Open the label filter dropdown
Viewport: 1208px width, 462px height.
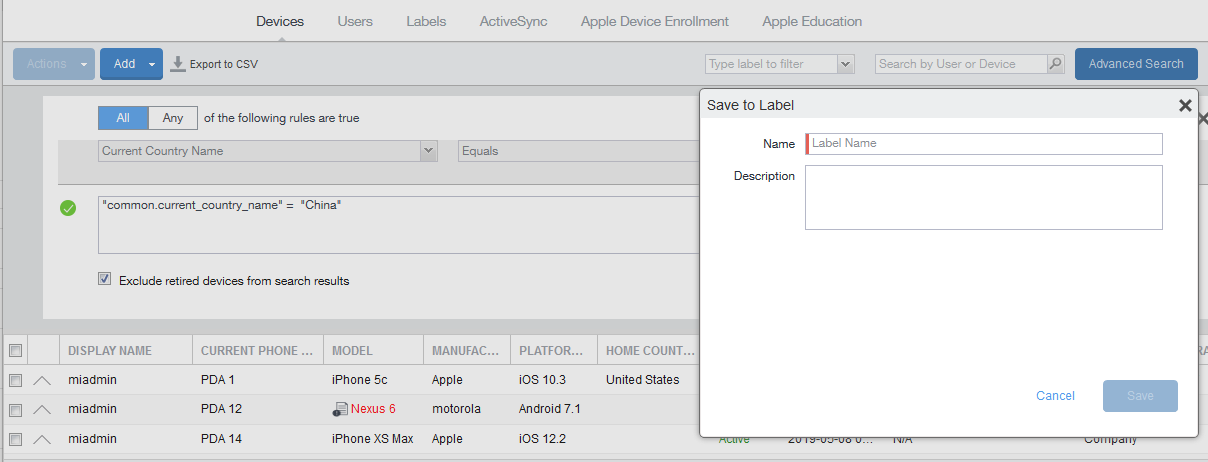point(845,64)
